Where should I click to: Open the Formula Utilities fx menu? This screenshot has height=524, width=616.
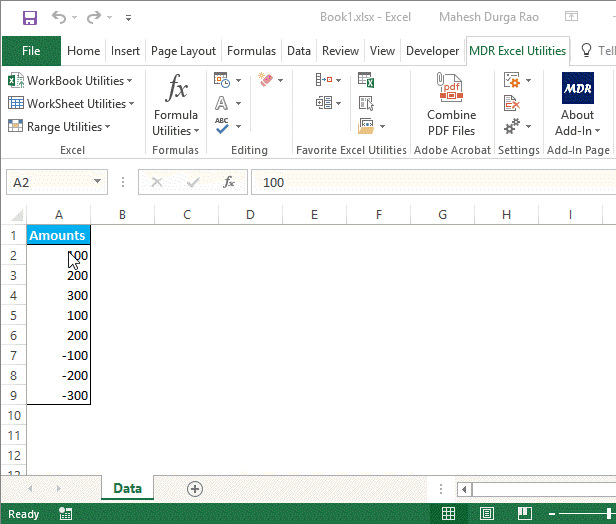[x=176, y=104]
